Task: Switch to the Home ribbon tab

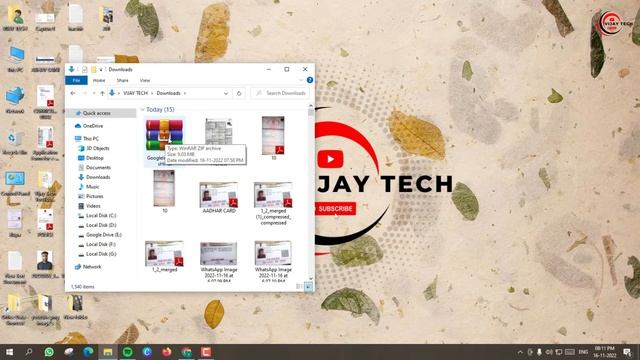Action: point(99,80)
